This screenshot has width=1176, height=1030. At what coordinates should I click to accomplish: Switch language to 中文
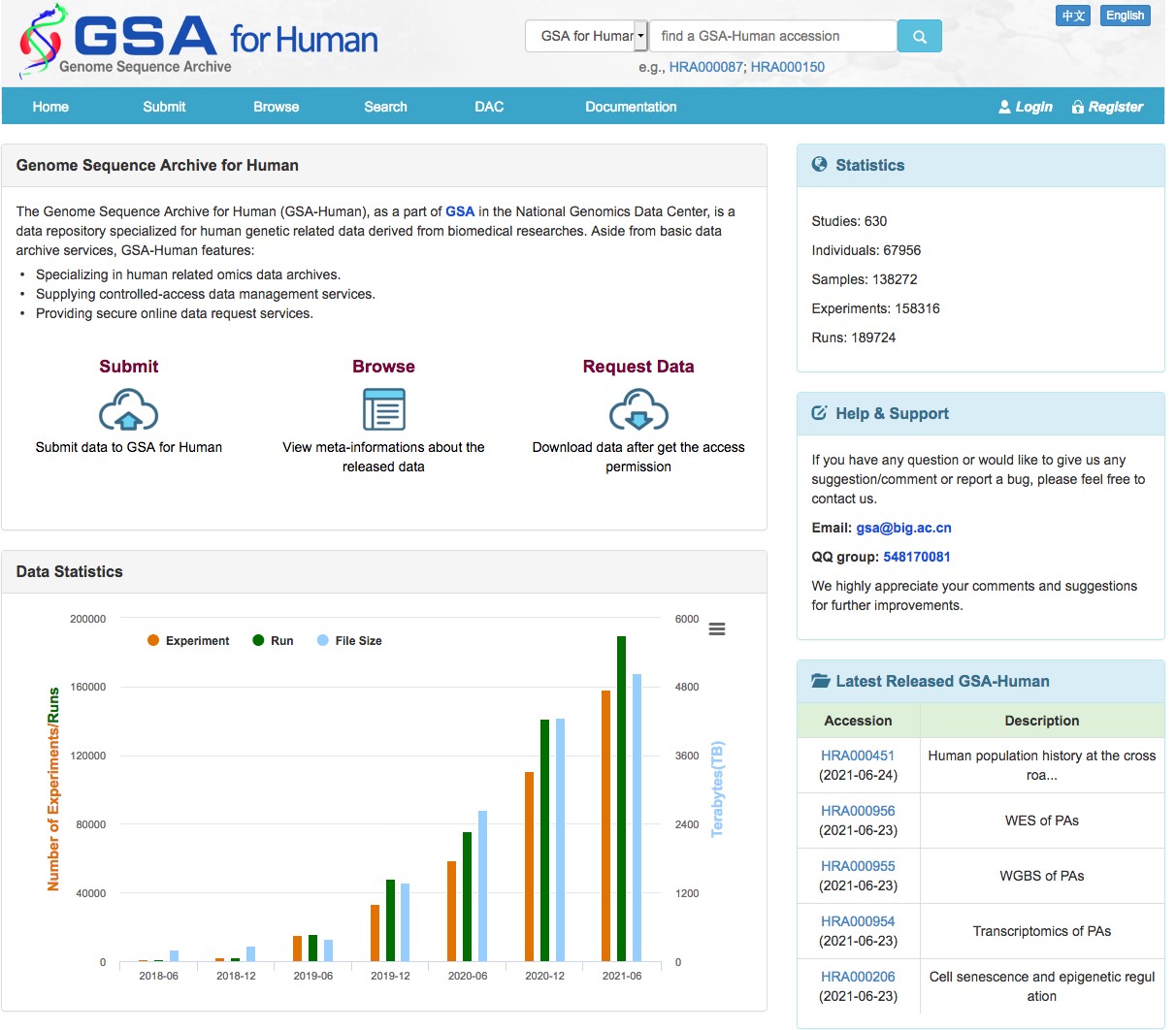1073,16
